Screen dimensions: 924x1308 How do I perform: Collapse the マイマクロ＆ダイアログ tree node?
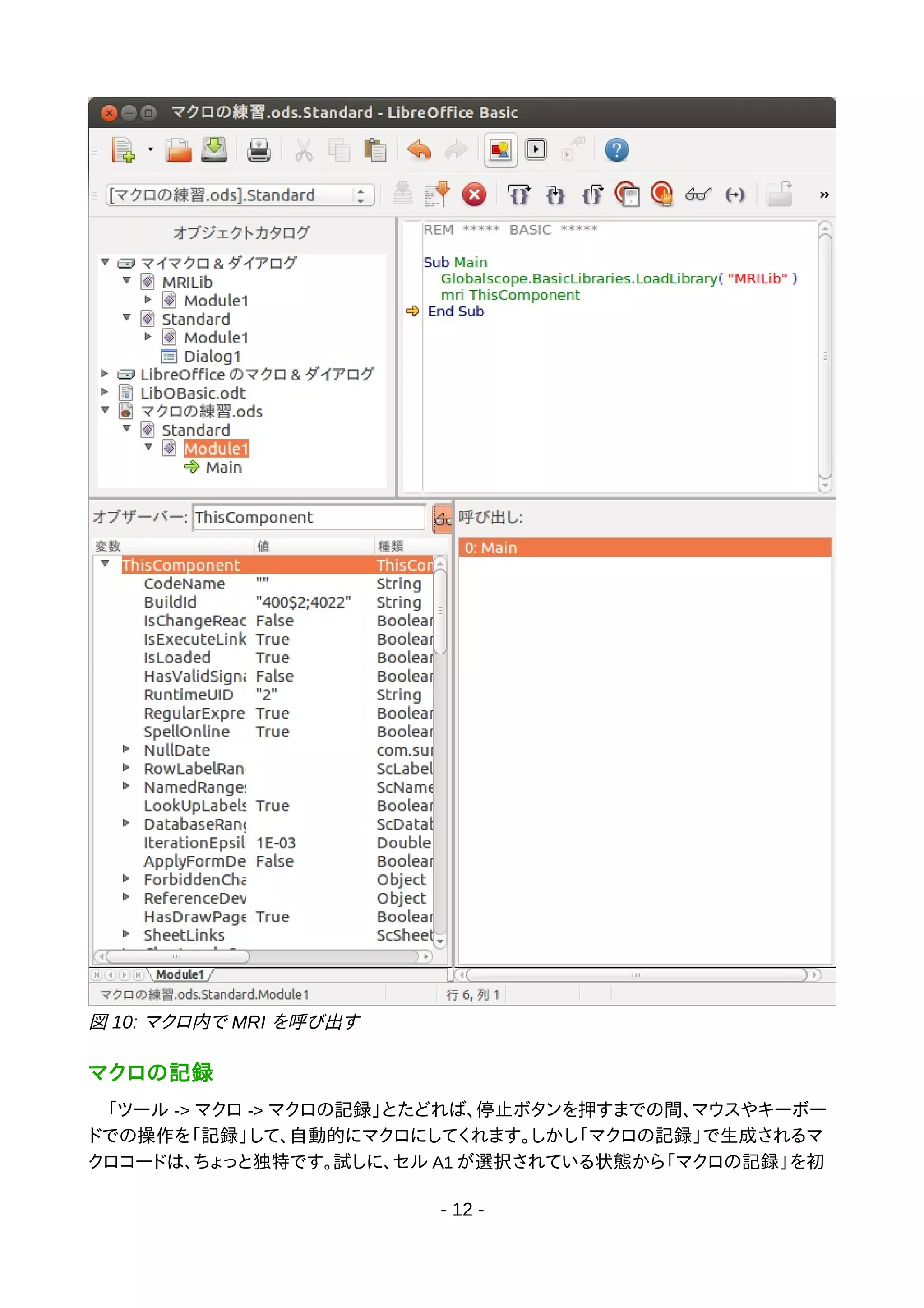pyautogui.click(x=105, y=262)
